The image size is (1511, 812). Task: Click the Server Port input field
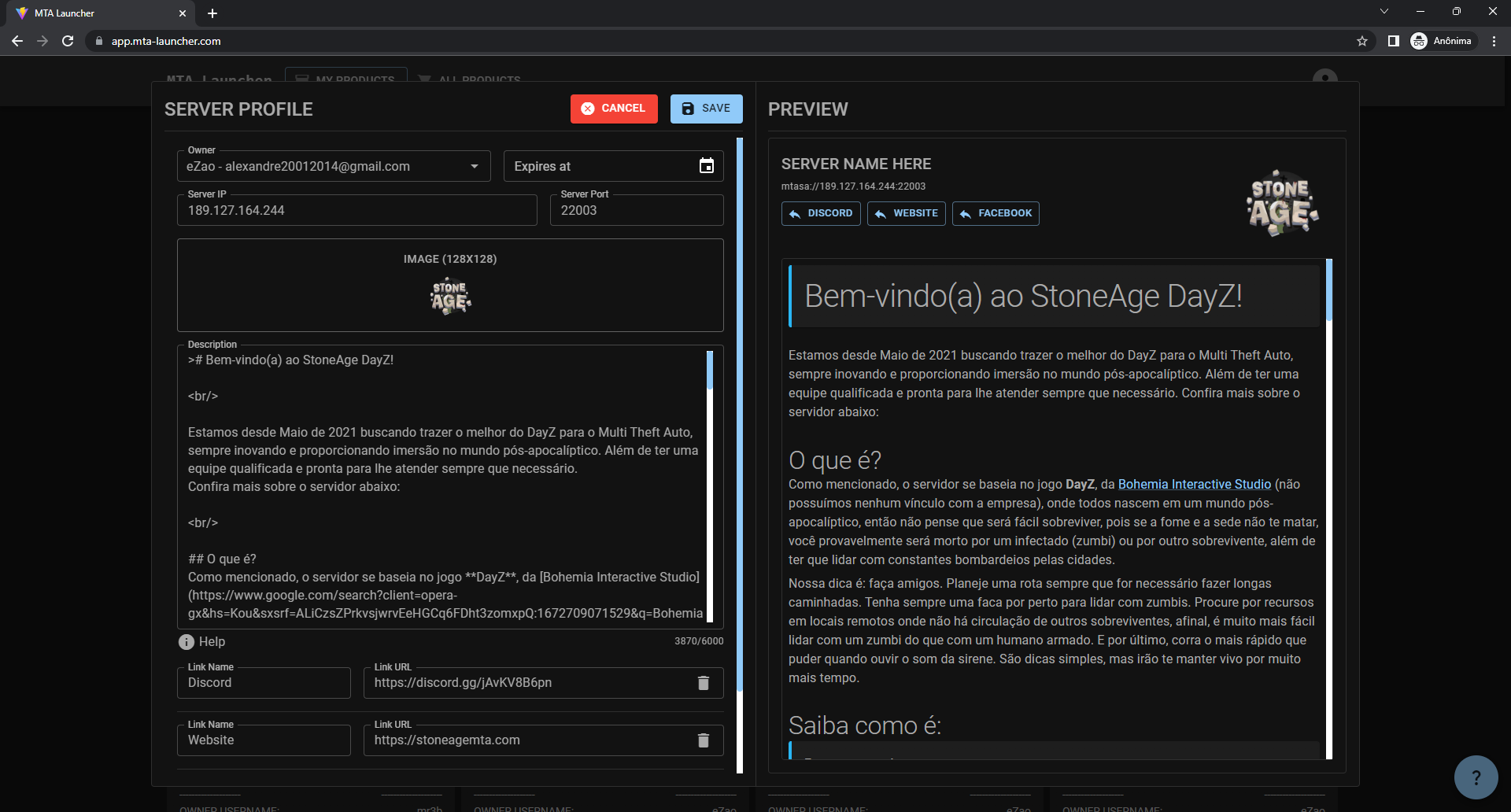coord(636,210)
